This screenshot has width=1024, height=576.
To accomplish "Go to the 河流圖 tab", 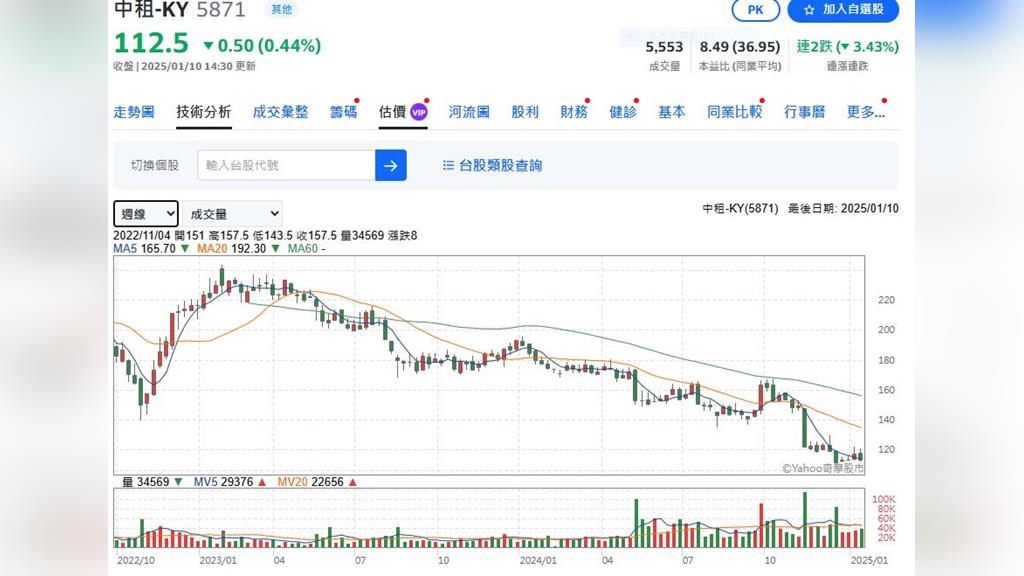I will coord(469,112).
